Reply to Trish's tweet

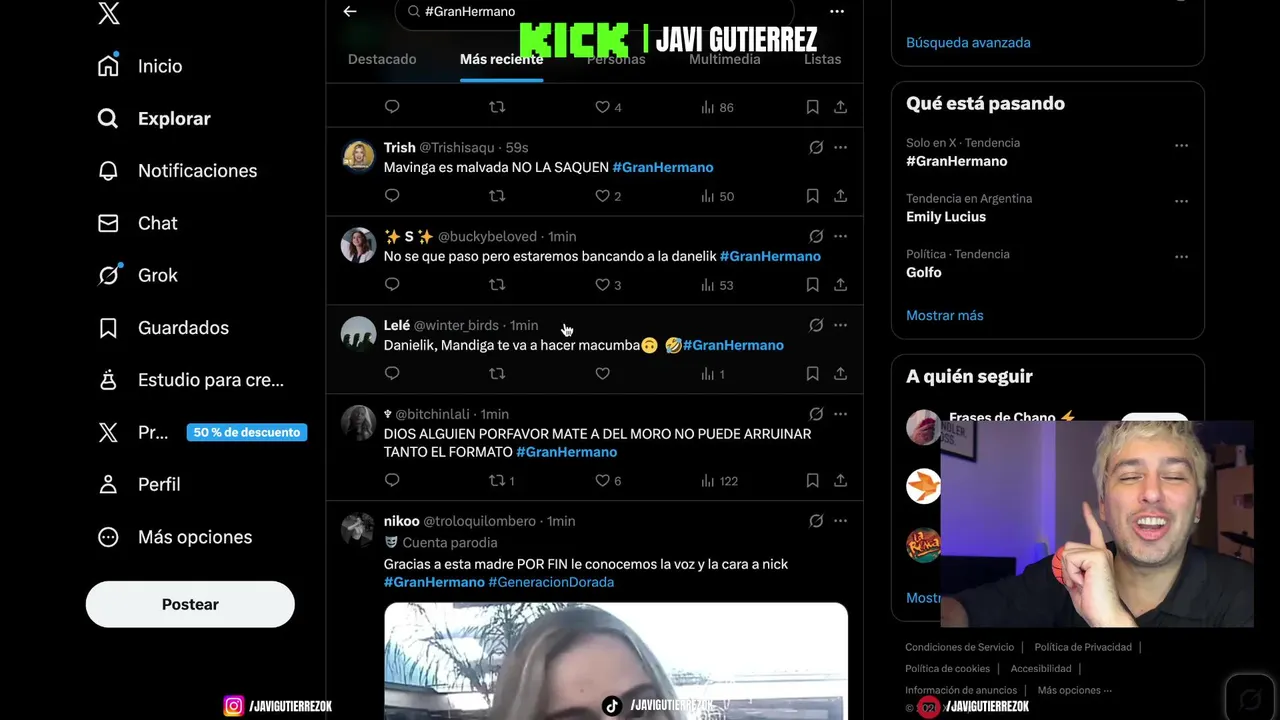coord(392,196)
